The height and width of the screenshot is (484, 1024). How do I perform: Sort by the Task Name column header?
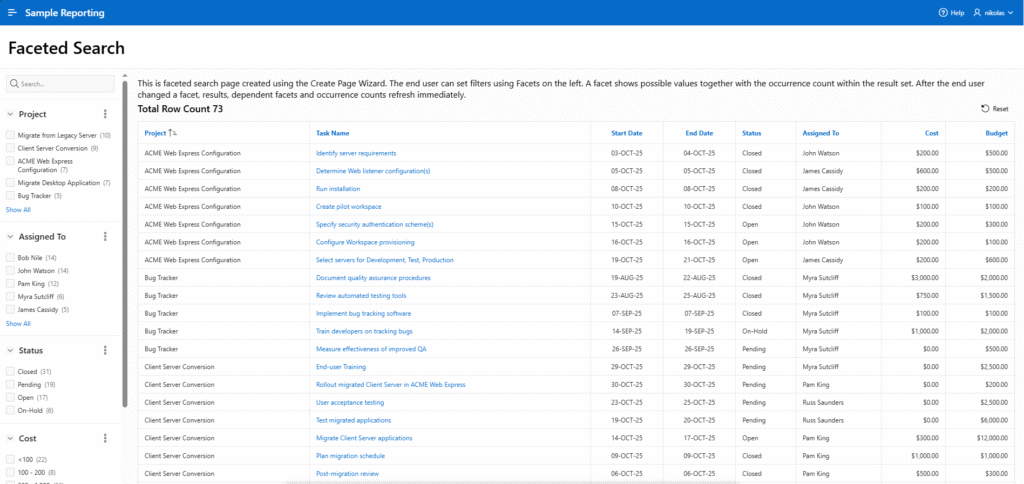click(333, 133)
